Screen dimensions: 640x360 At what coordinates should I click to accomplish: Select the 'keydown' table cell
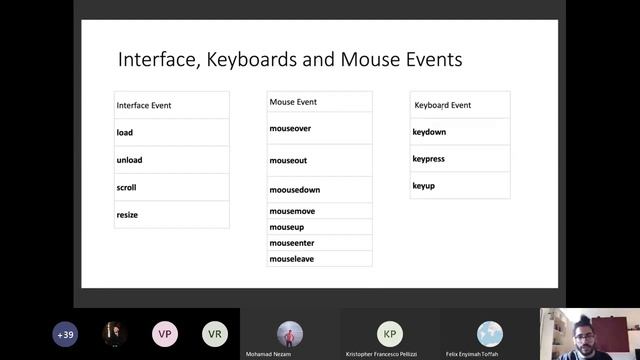click(x=460, y=132)
